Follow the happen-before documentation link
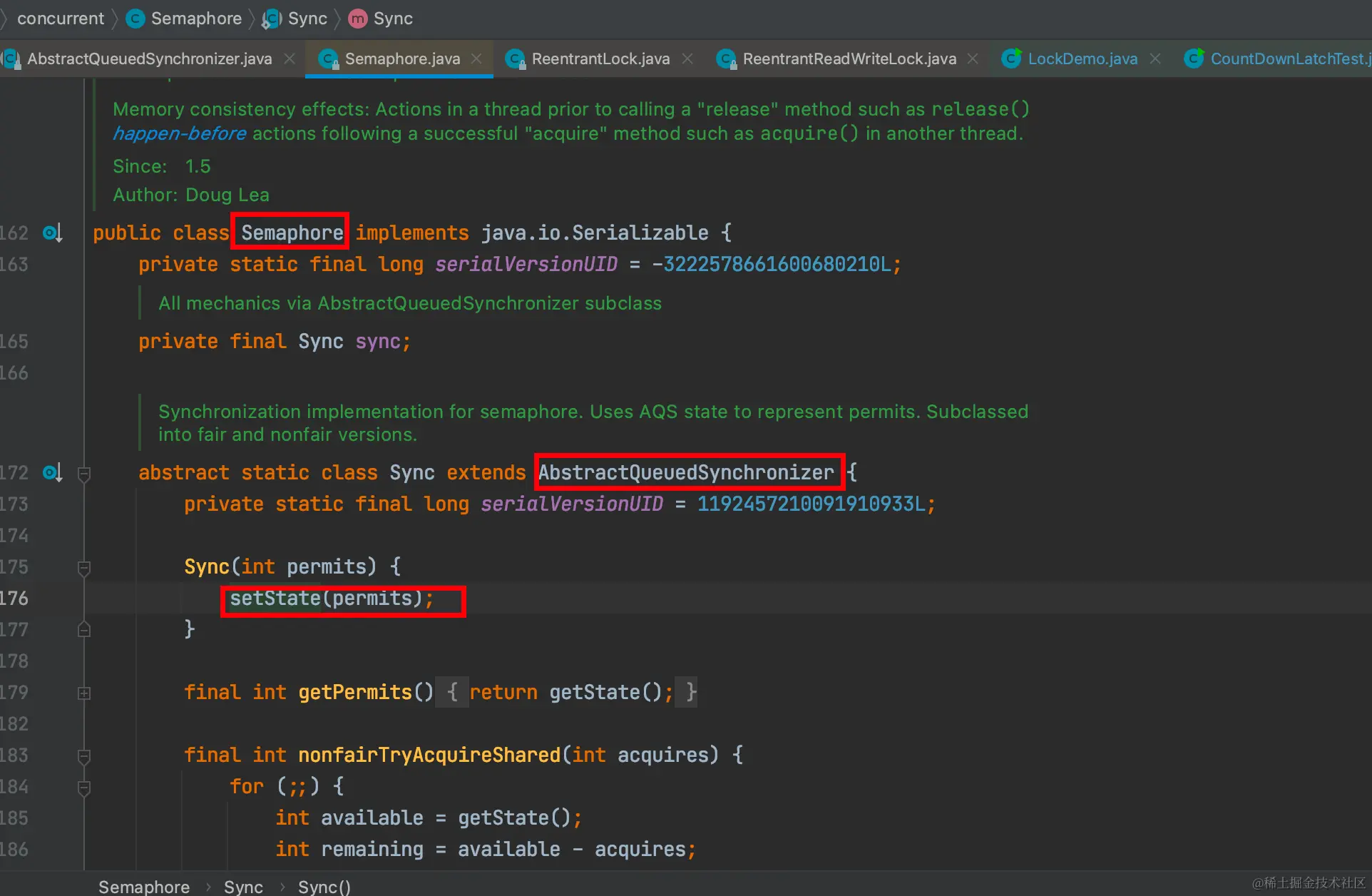 (x=179, y=133)
